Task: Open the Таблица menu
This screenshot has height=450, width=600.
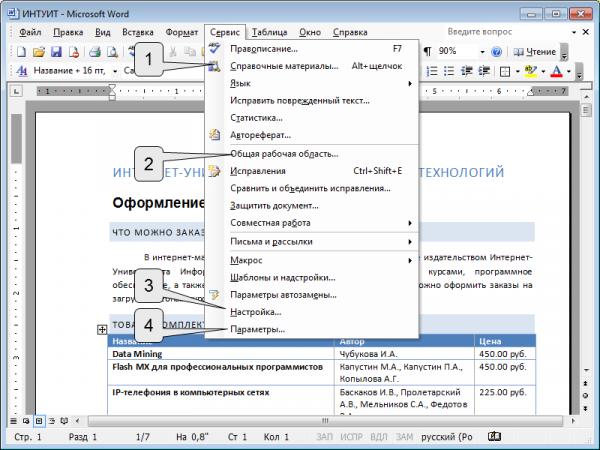Action: 269,33
